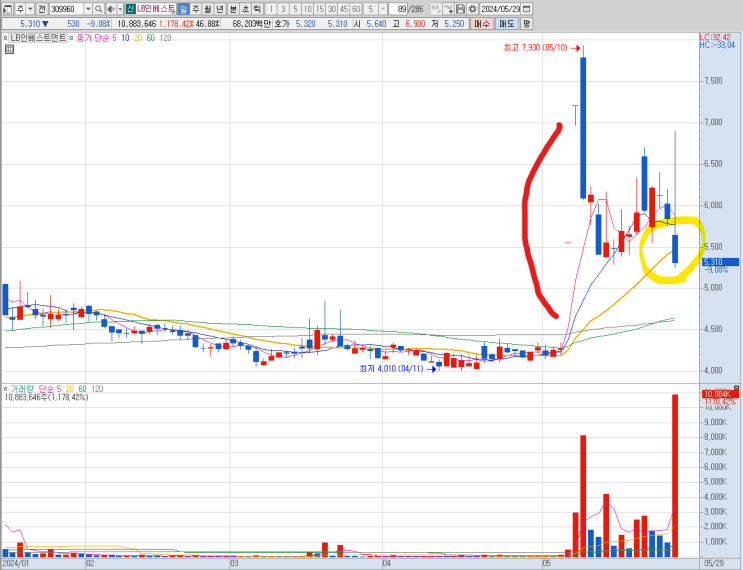743x570 pixels.
Task: Click the save chart floppy disk icon
Action: 460,9
